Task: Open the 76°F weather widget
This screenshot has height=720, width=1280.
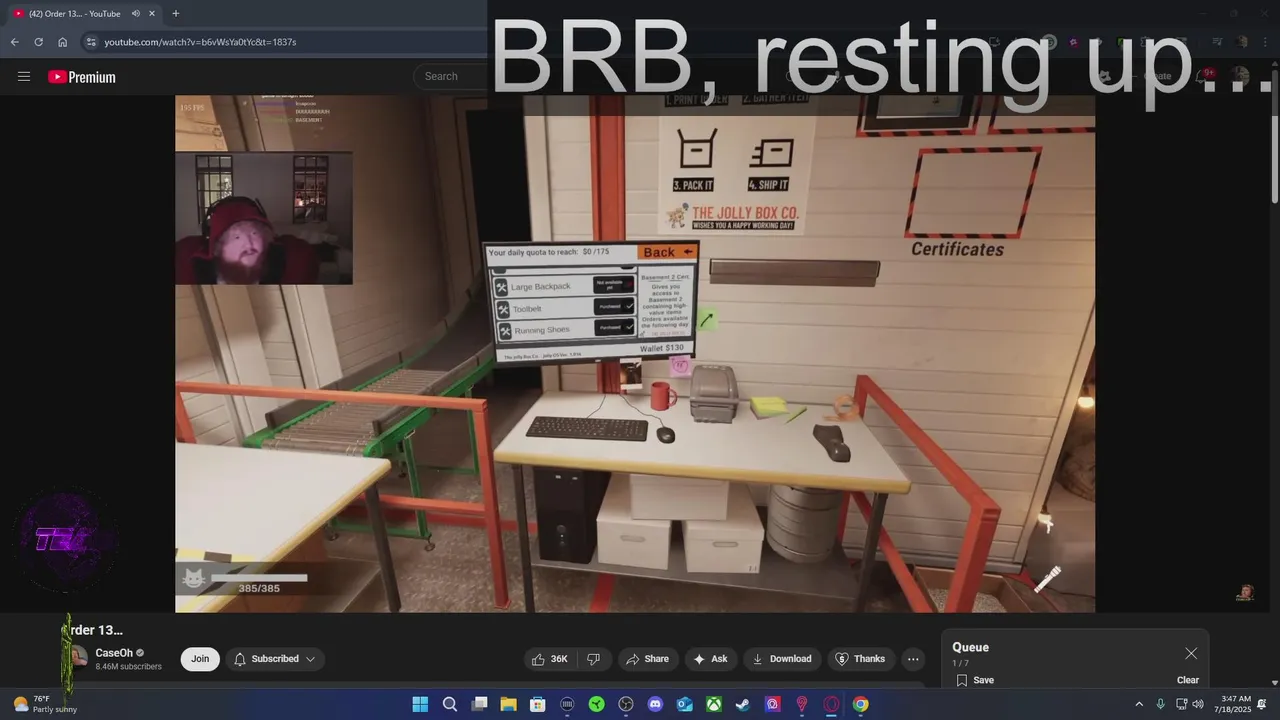Action: coord(45,704)
